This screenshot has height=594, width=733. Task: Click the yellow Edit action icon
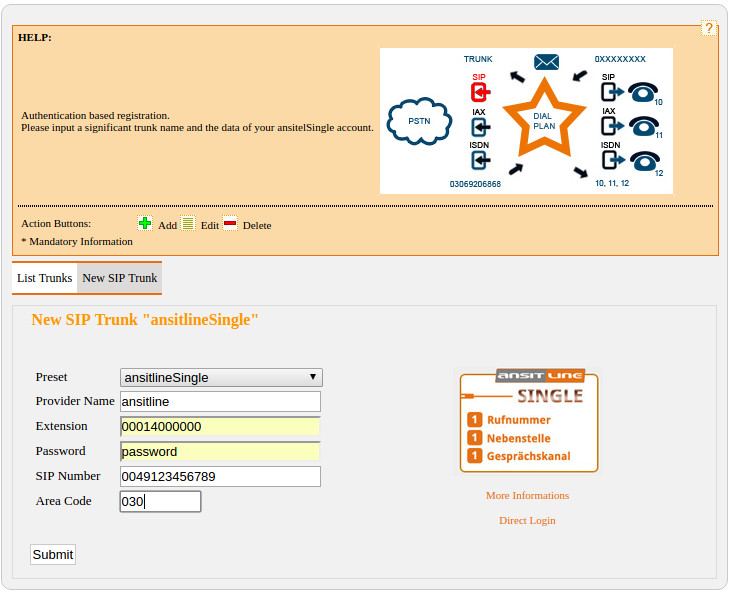pos(187,224)
